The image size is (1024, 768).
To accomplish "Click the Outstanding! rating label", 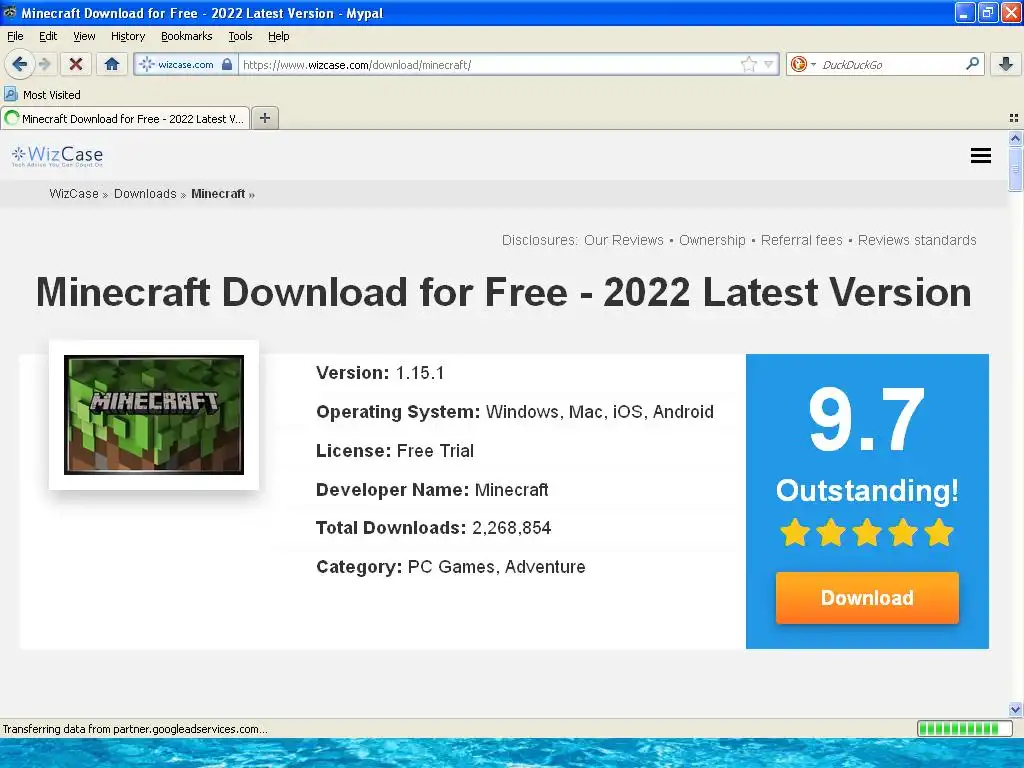I will pyautogui.click(x=867, y=490).
